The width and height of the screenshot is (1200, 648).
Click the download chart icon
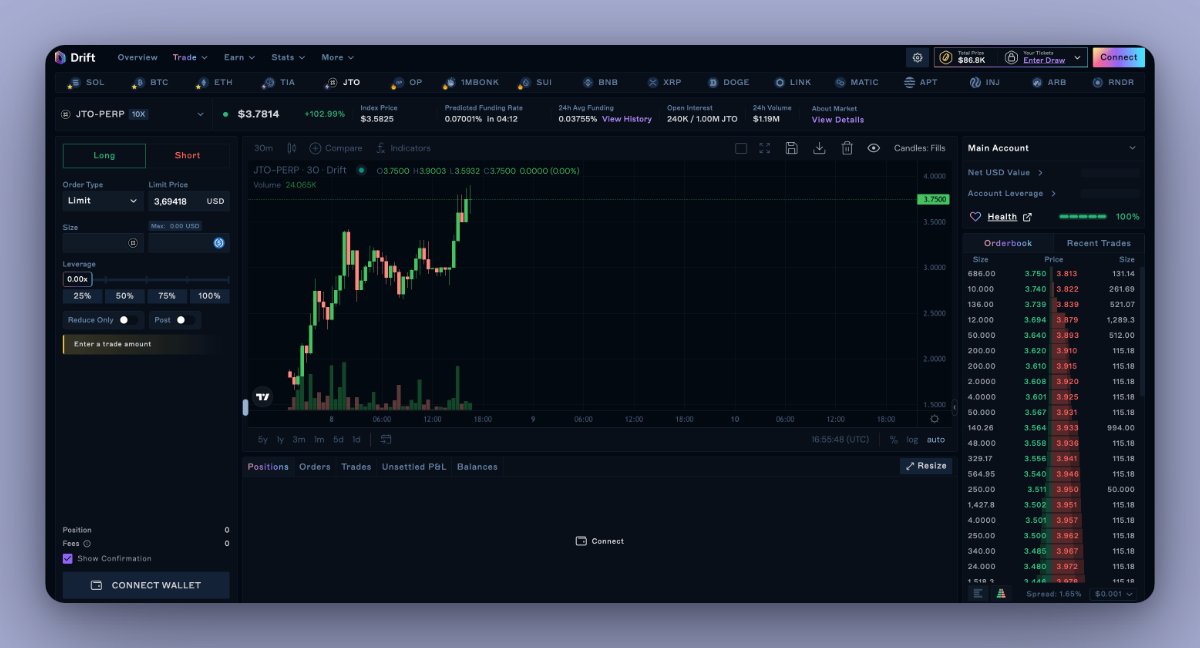(819, 148)
